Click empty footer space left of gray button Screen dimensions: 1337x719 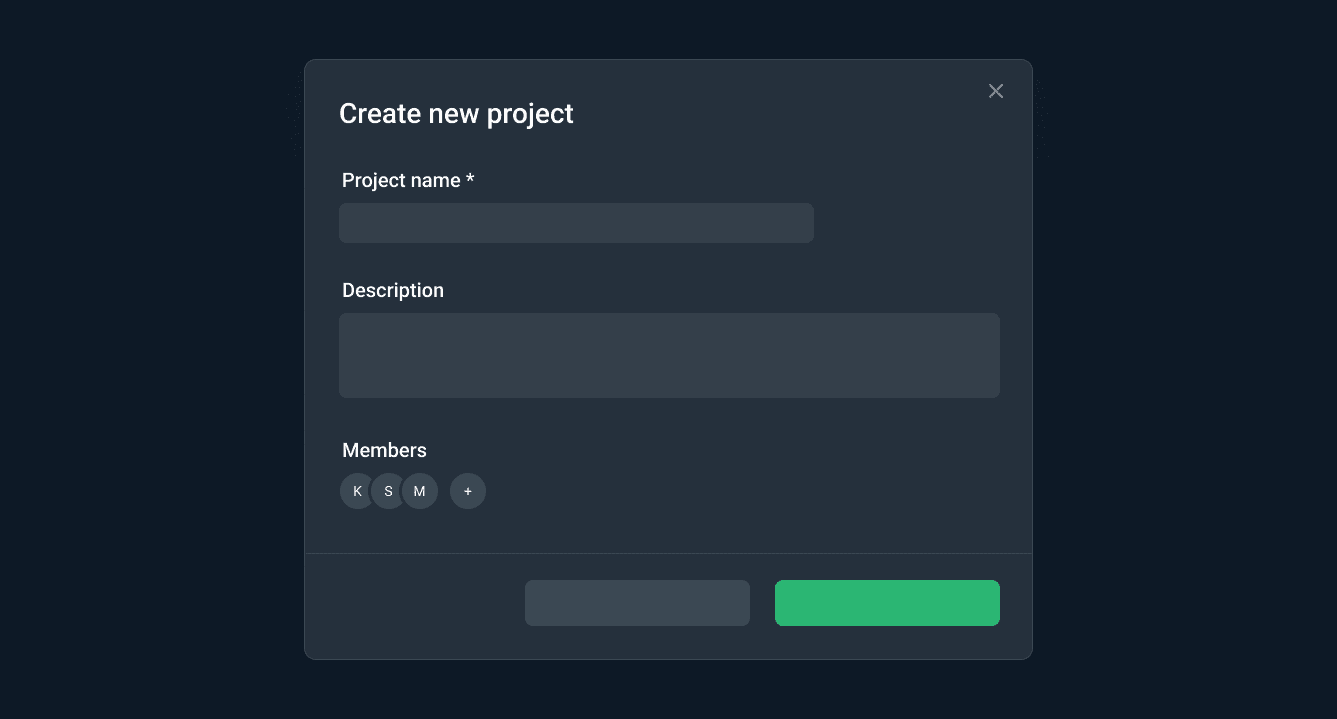point(420,604)
